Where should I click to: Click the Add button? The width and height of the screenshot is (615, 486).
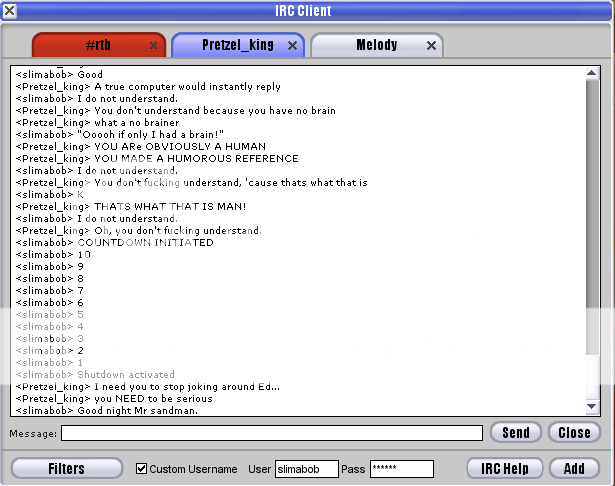tap(574, 469)
